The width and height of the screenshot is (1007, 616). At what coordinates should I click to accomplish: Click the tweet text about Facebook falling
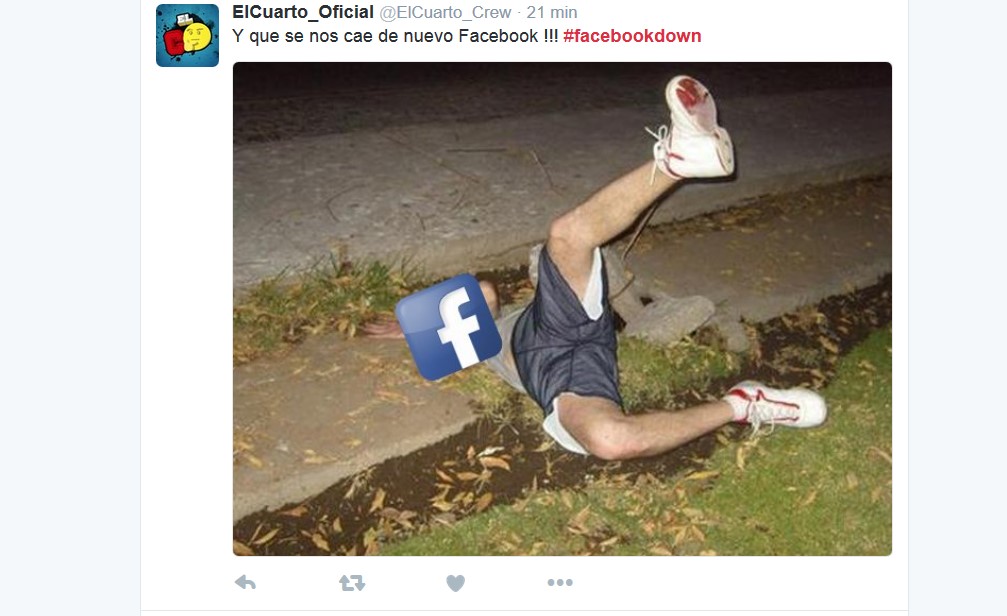(395, 36)
